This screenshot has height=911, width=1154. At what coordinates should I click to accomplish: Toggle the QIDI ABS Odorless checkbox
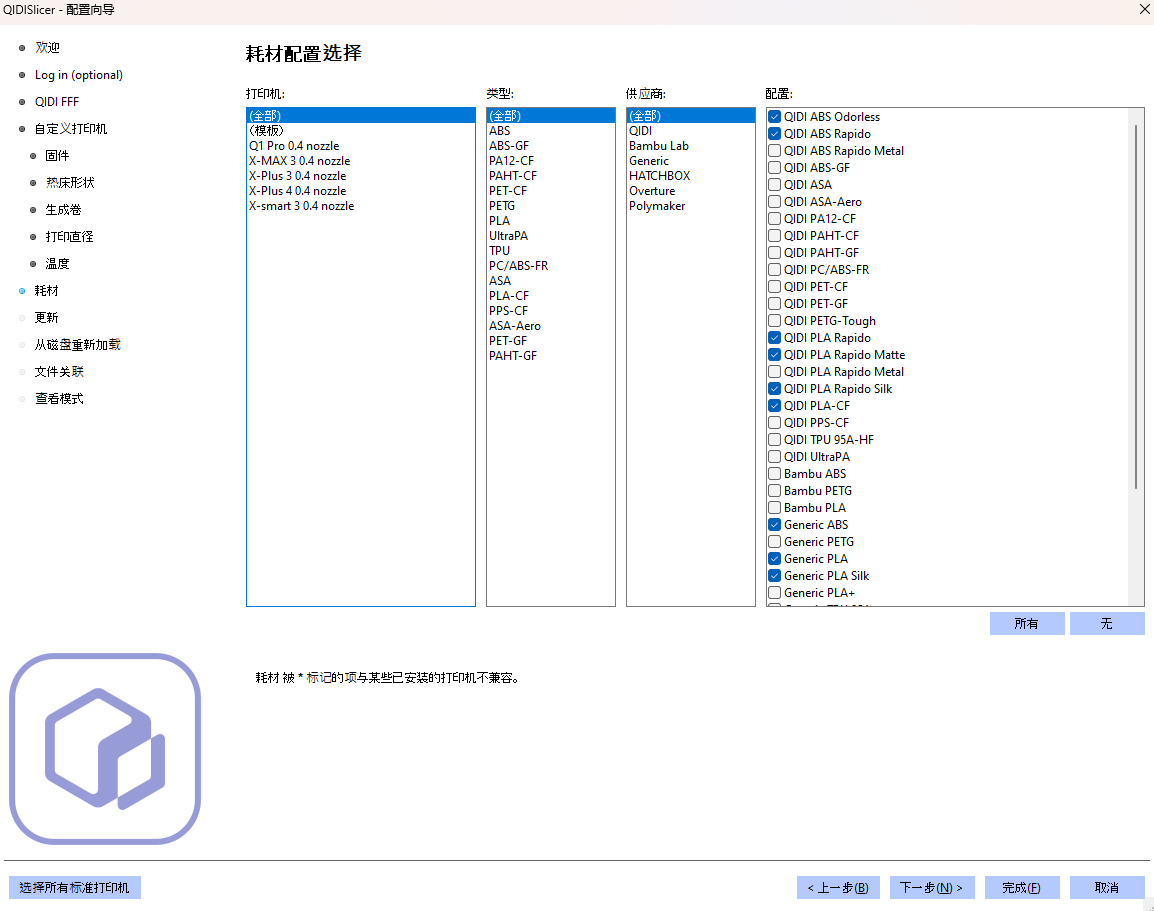coord(774,116)
